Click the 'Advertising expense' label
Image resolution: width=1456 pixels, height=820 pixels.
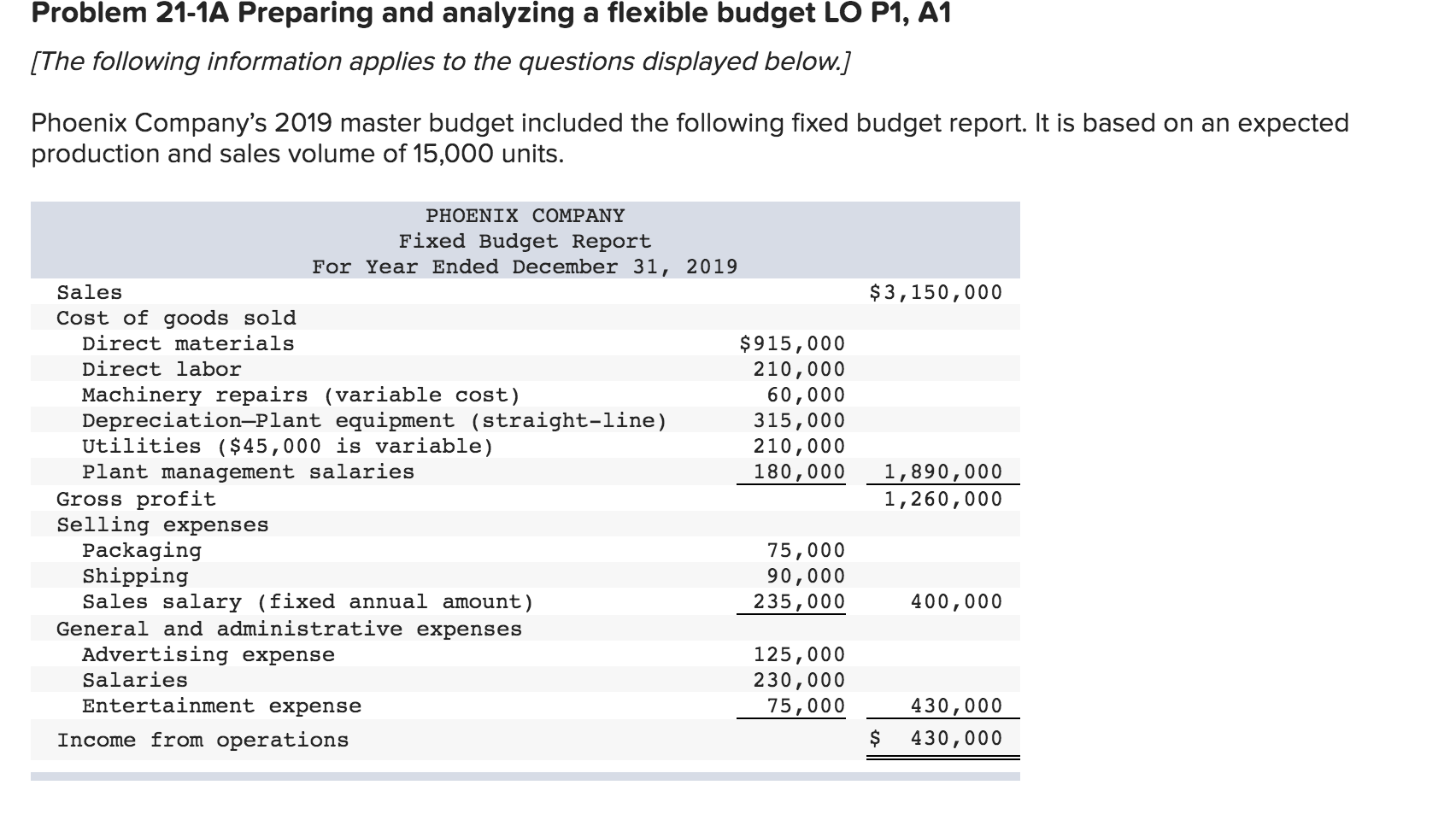click(x=208, y=655)
